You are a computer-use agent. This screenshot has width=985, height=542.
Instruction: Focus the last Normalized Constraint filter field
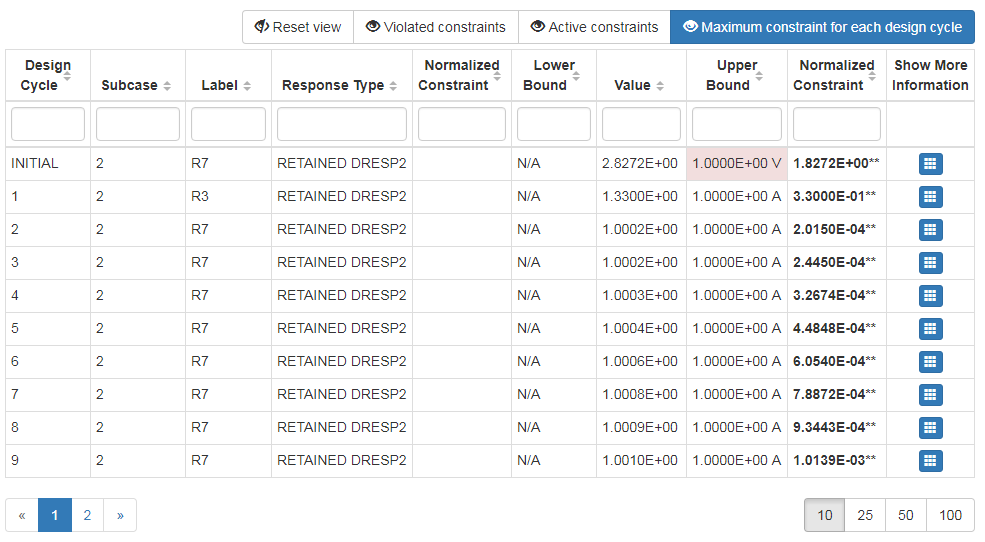tap(837, 124)
